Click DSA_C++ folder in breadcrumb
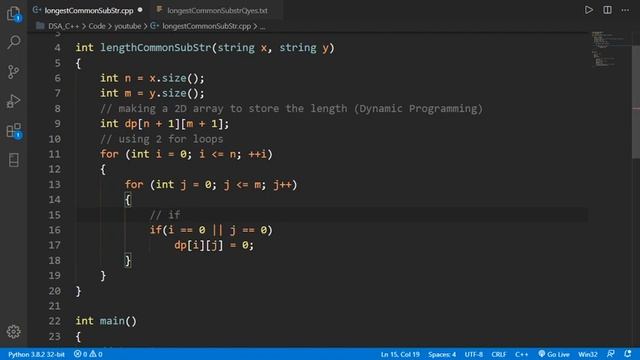640x360 pixels. (63, 26)
